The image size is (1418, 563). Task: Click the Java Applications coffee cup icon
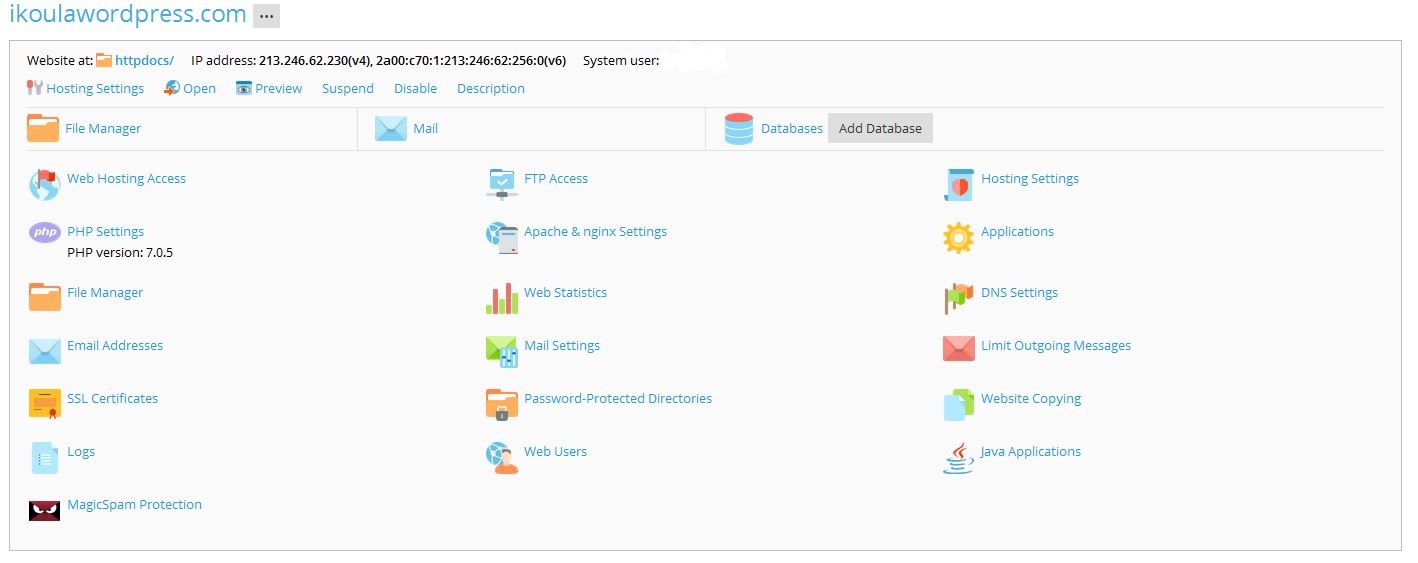[x=958, y=457]
